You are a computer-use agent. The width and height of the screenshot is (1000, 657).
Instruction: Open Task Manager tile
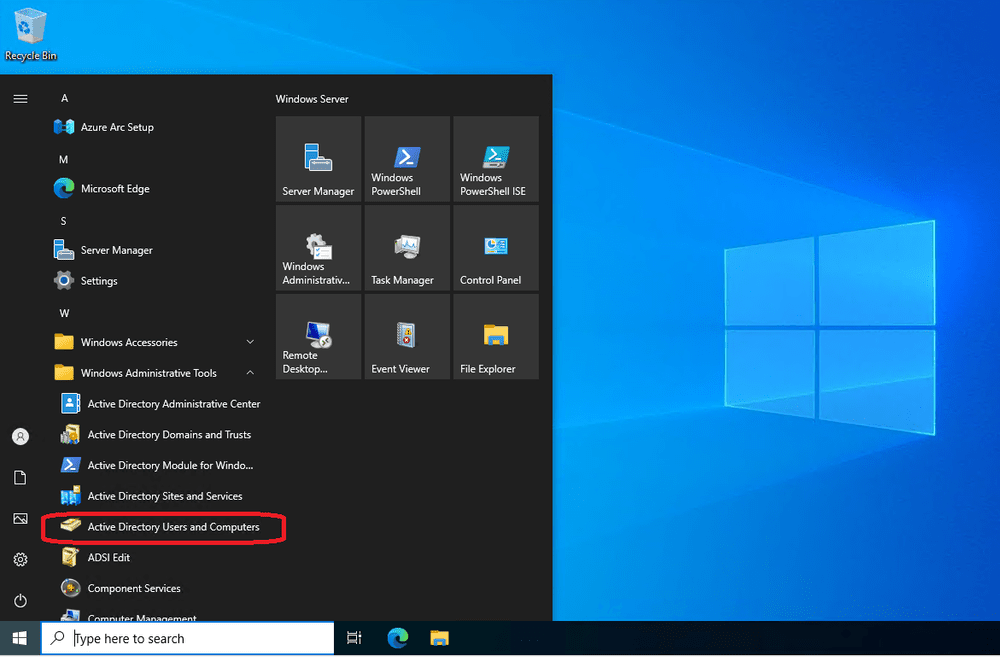click(x=407, y=247)
